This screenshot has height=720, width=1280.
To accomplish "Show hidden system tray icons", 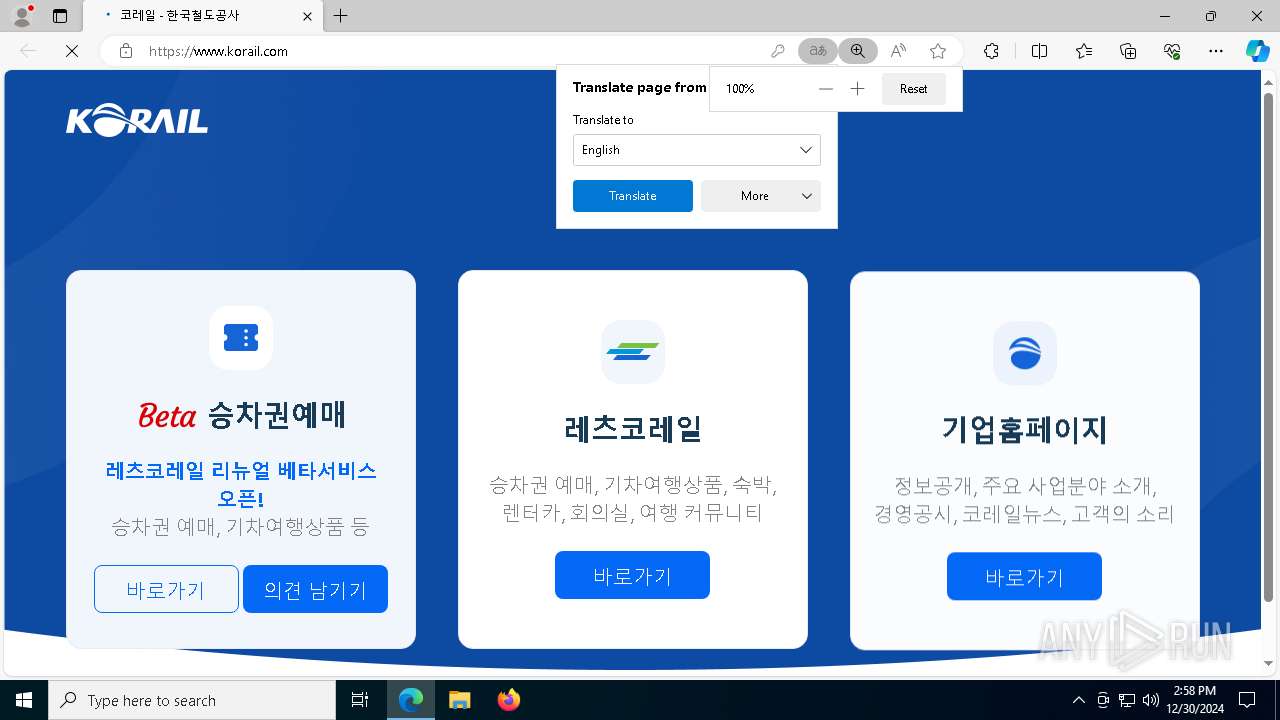I will coord(1078,700).
